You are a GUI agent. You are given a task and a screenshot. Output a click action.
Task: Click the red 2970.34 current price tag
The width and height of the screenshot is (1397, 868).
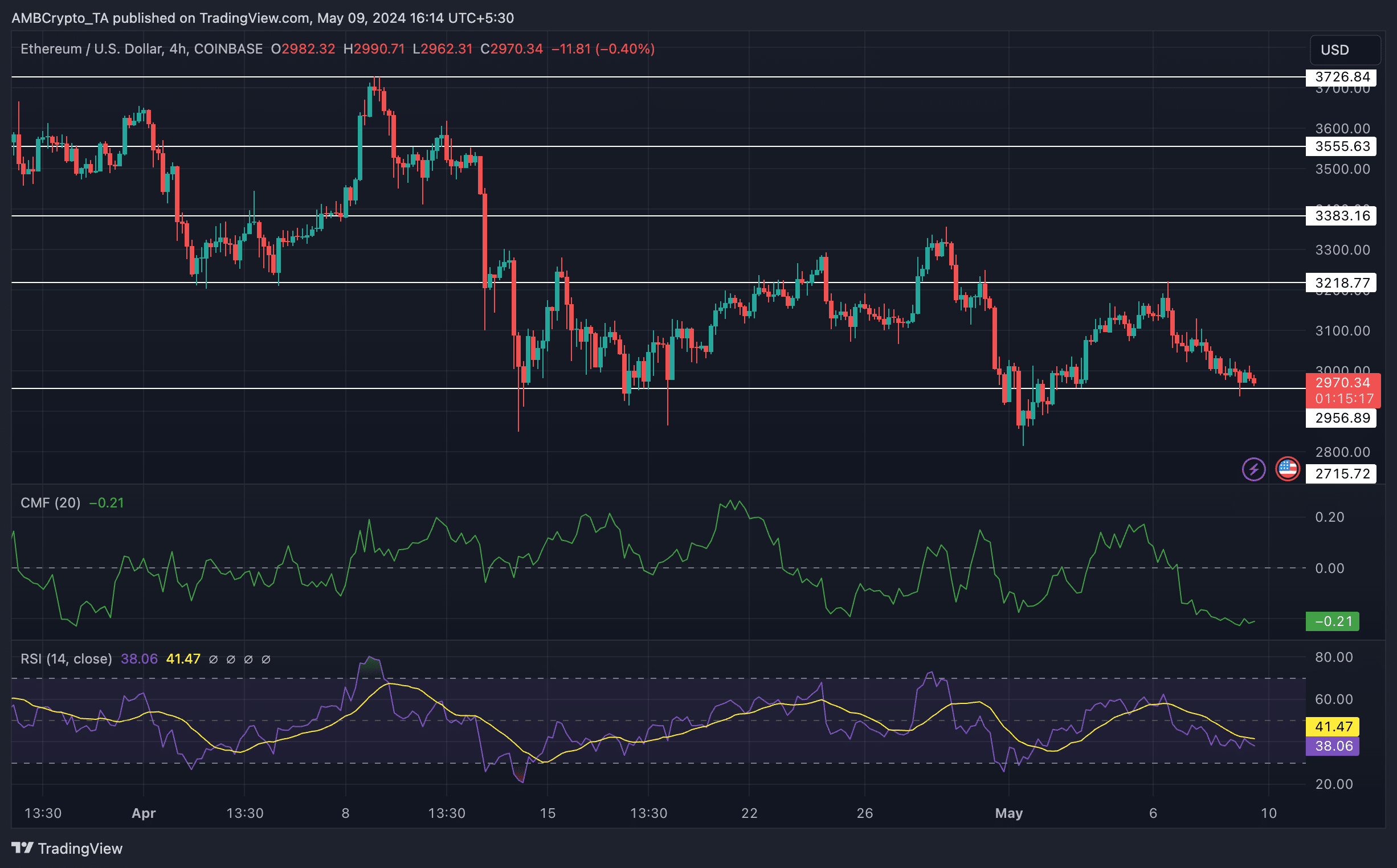[x=1342, y=383]
